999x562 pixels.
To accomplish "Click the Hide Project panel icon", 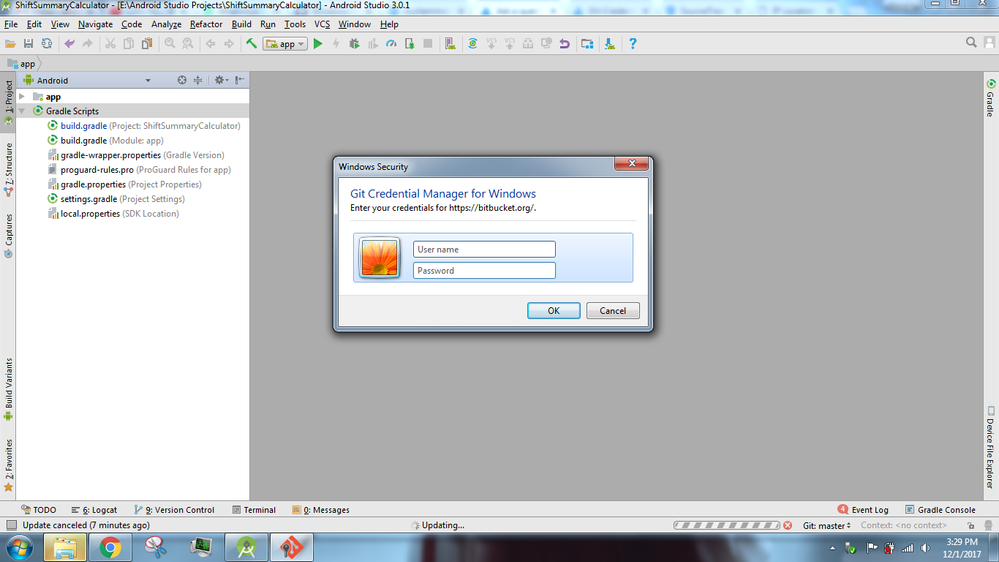I will pyautogui.click(x=239, y=80).
